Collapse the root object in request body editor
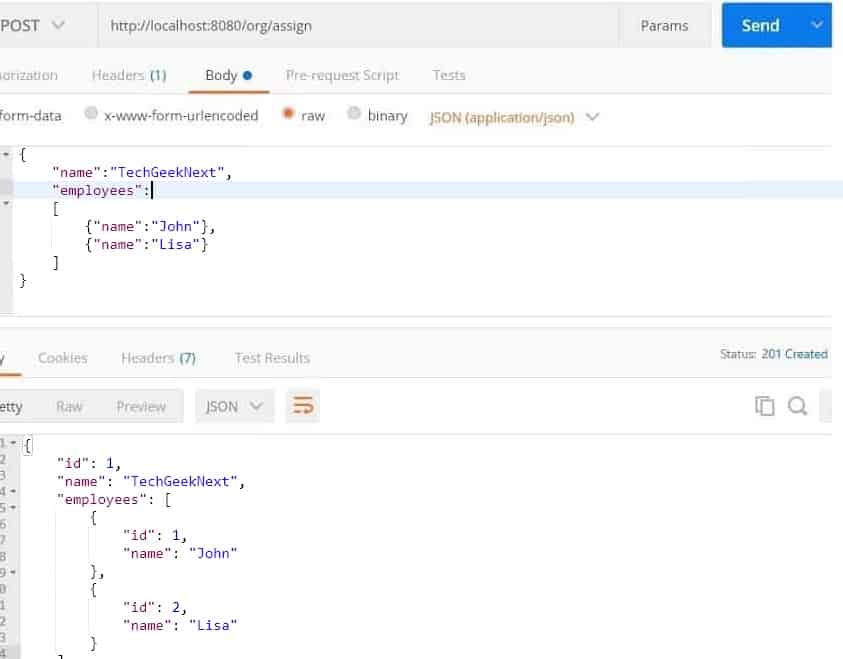843x659 pixels. 6,155
